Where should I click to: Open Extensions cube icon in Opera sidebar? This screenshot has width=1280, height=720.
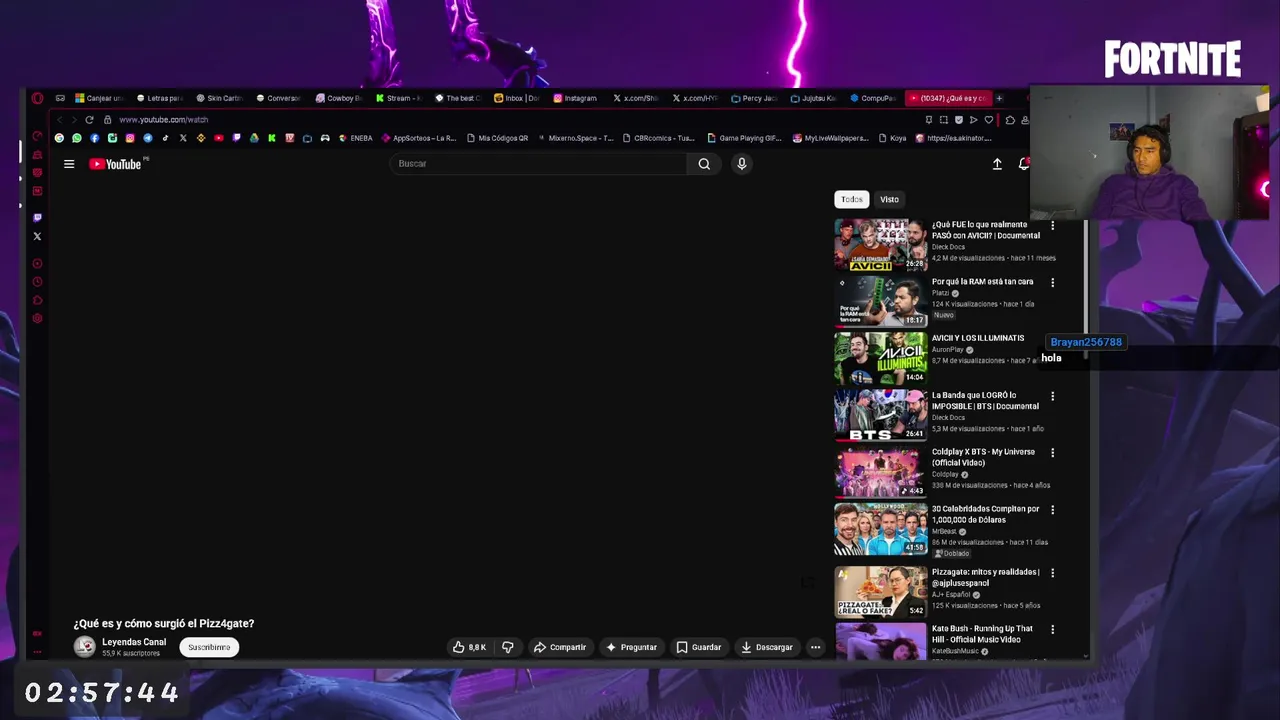point(37,300)
